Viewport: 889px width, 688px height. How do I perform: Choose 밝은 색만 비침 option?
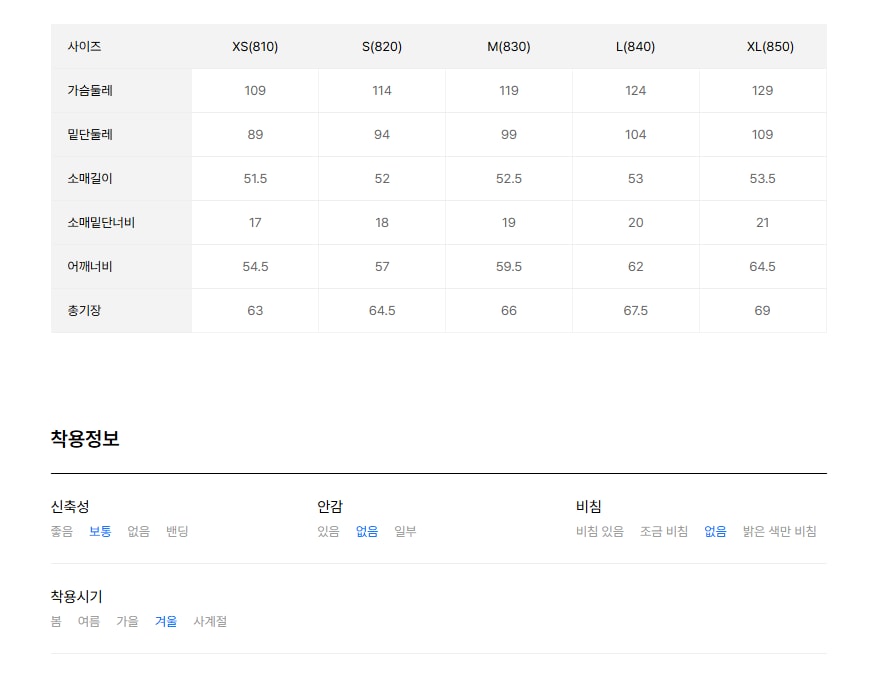click(x=780, y=531)
